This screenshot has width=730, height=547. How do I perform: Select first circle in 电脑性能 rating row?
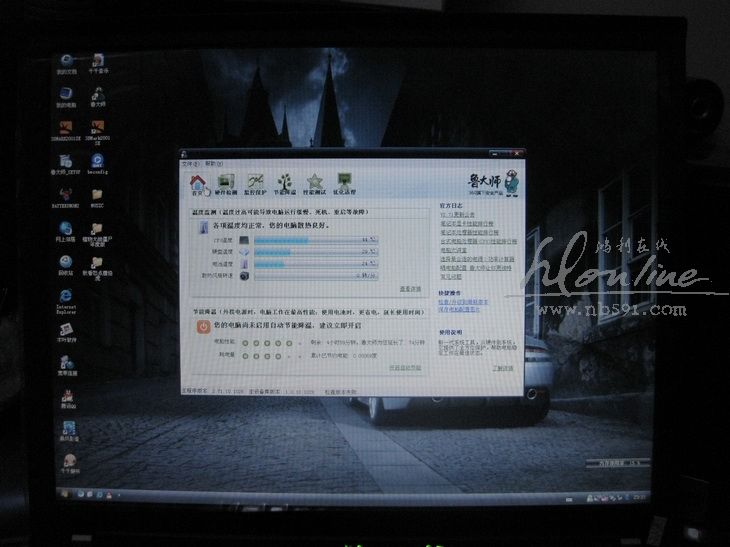tap(245, 344)
